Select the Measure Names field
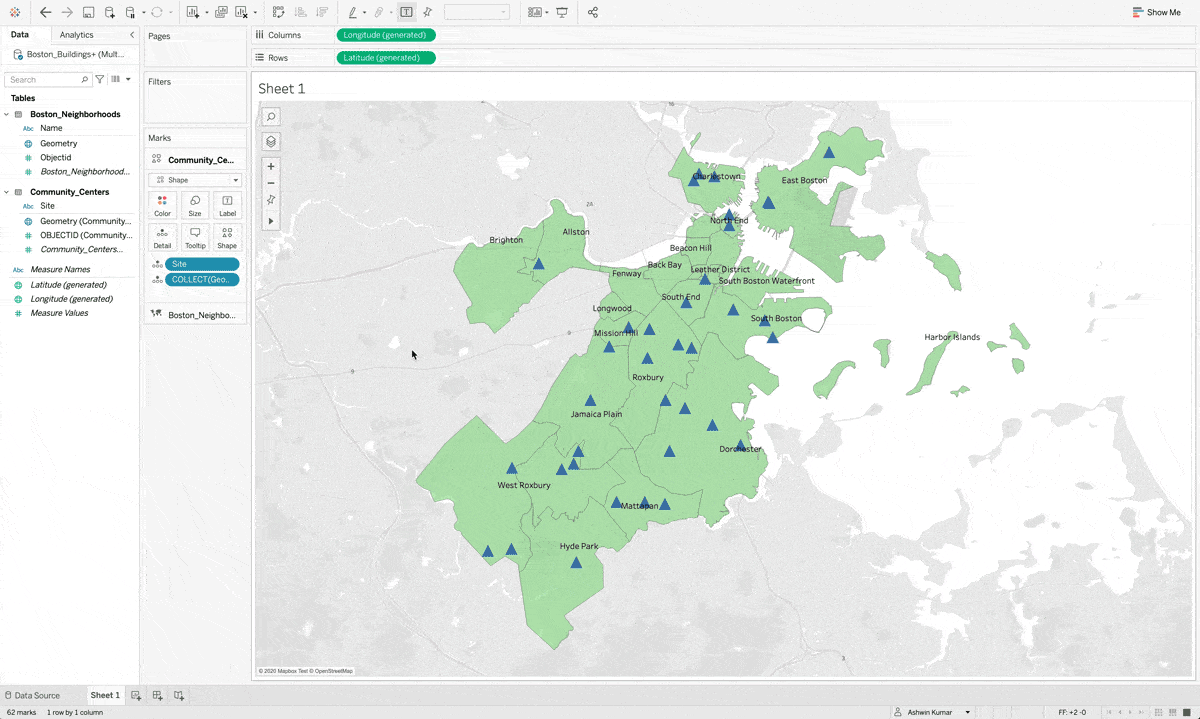Image resolution: width=1200 pixels, height=719 pixels. (60, 270)
